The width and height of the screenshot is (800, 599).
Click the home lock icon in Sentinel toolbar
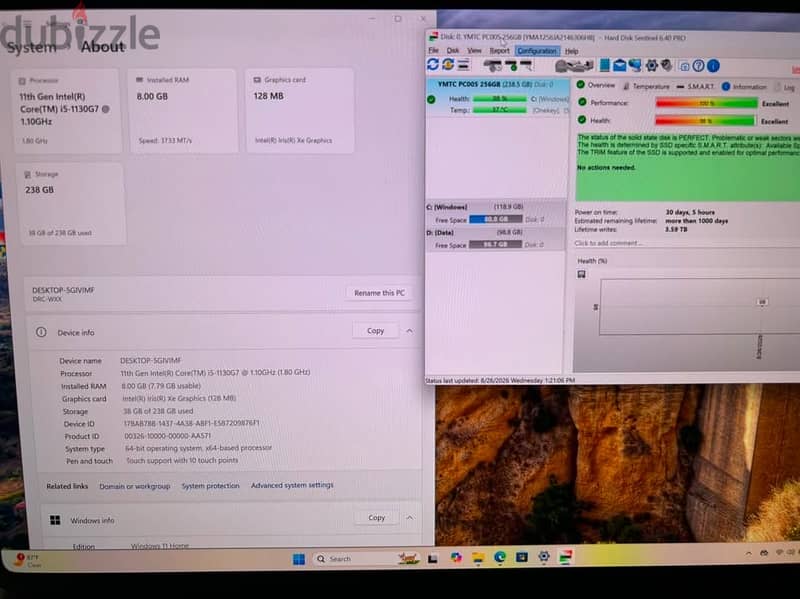coord(684,66)
